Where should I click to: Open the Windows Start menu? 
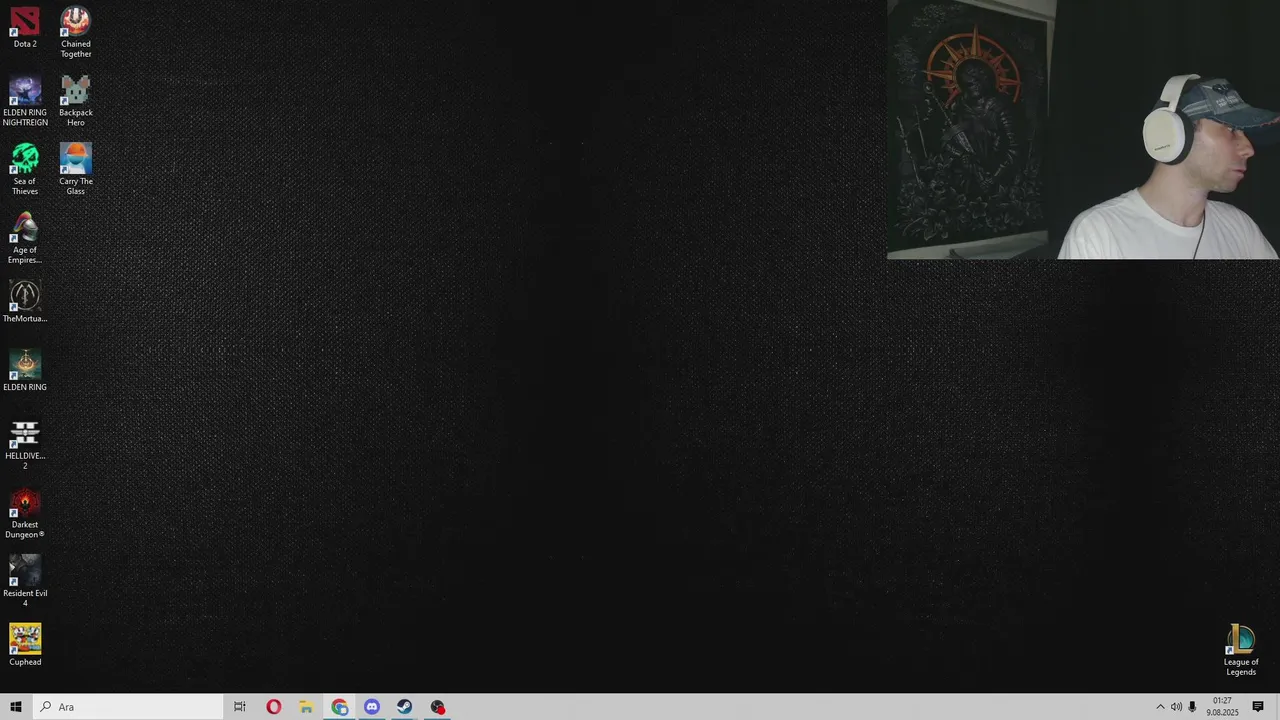16,707
